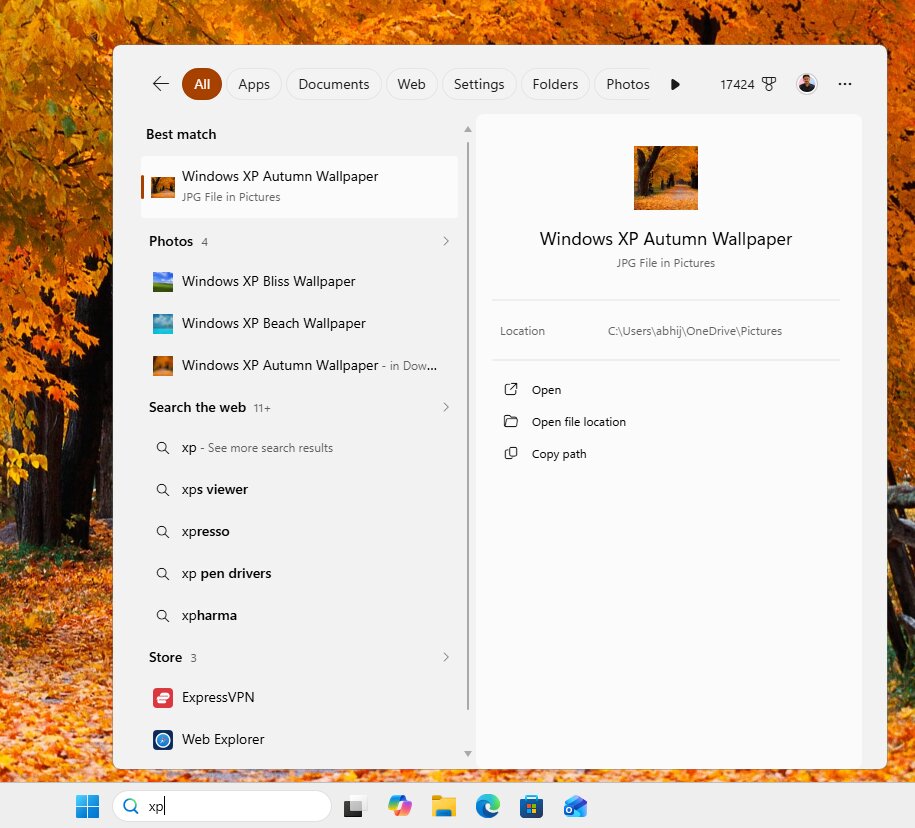Click the magnifier icon beside xps viewer

163,490
